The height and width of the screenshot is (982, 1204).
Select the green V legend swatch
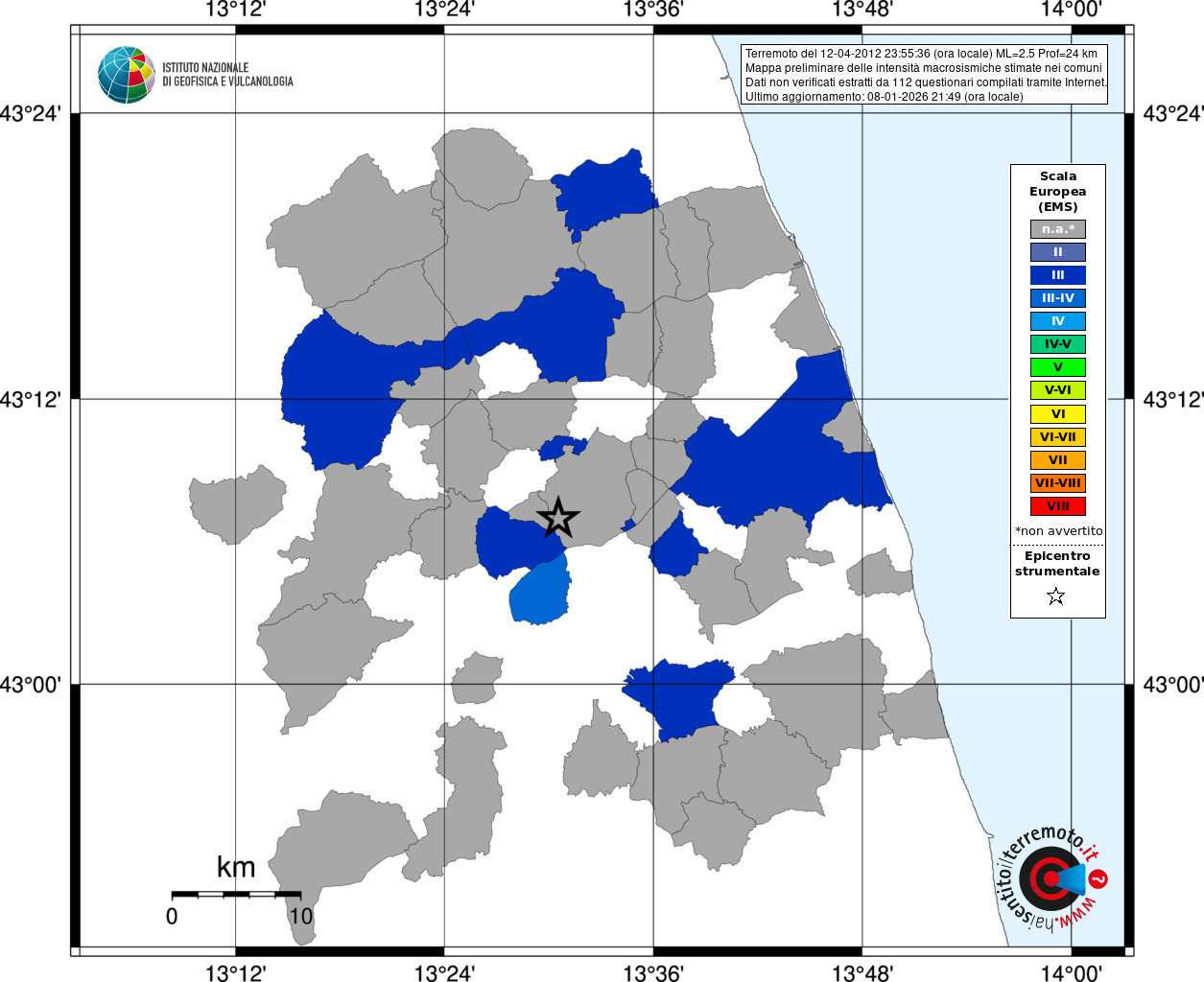1058,367
